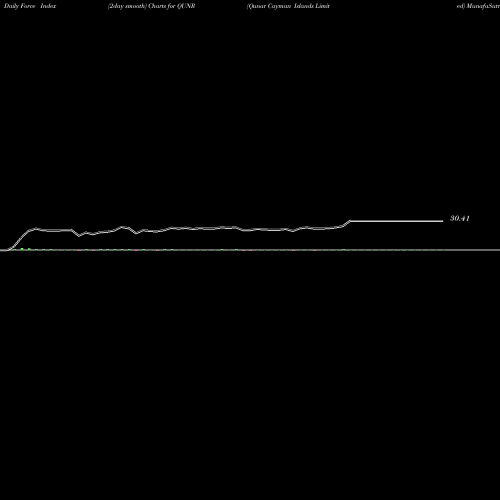Click the 'Qunar Cayman Islands Limit' text
The width and height of the screenshot is (500, 500).
pos(288,6)
